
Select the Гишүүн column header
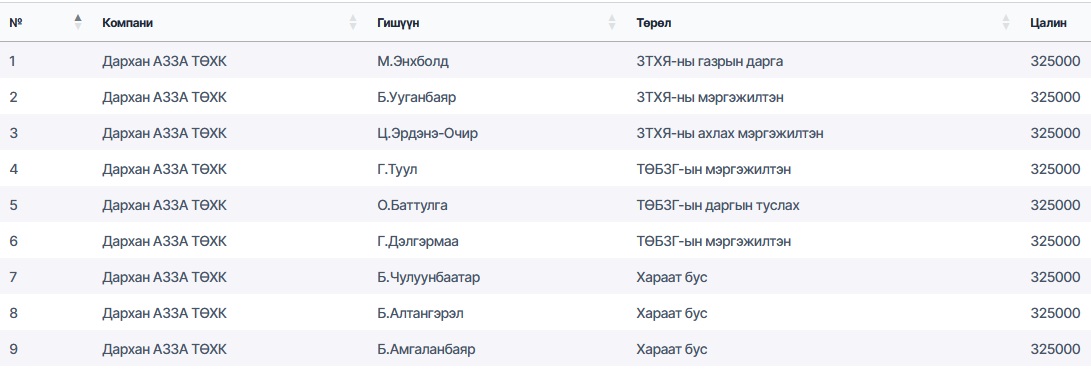[x=399, y=23]
